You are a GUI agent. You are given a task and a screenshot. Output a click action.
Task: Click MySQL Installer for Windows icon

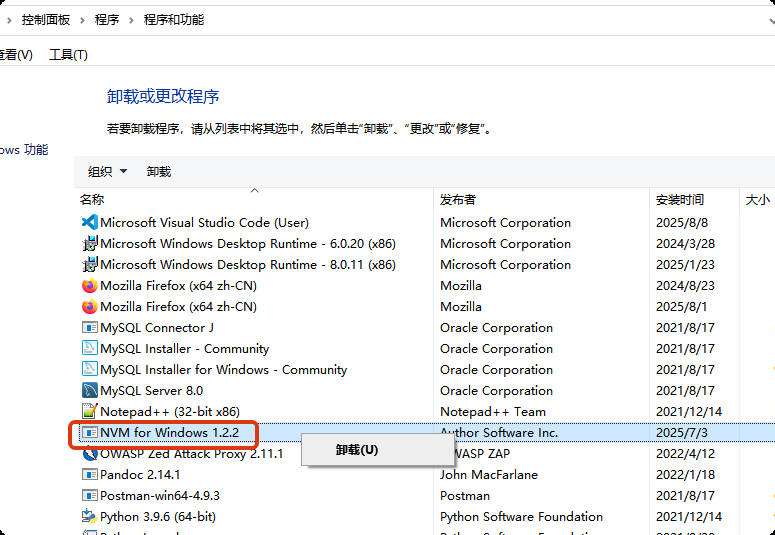[89, 370]
